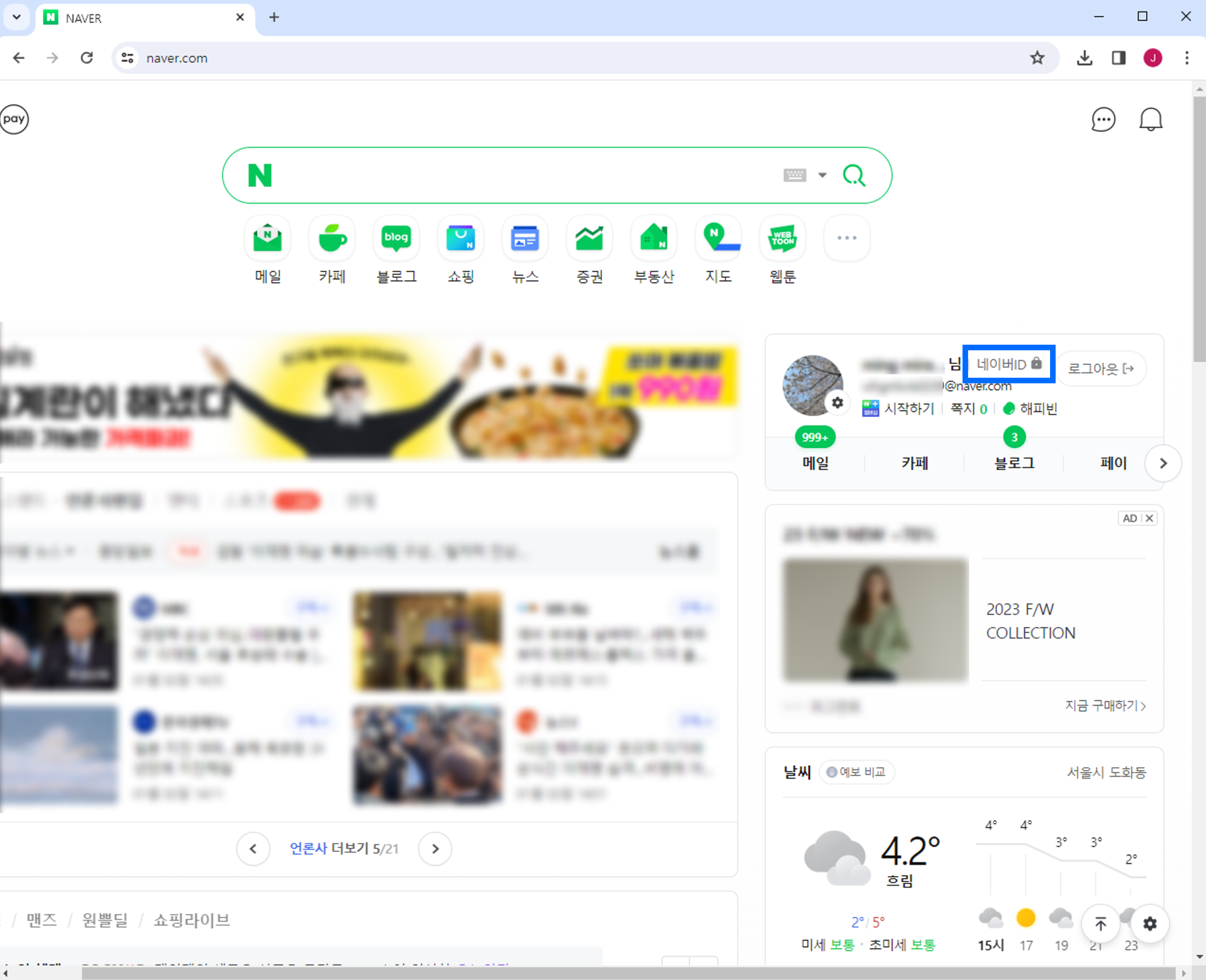Click the green search magnifier icon
This screenshot has height=980, width=1206.
pyautogui.click(x=854, y=175)
